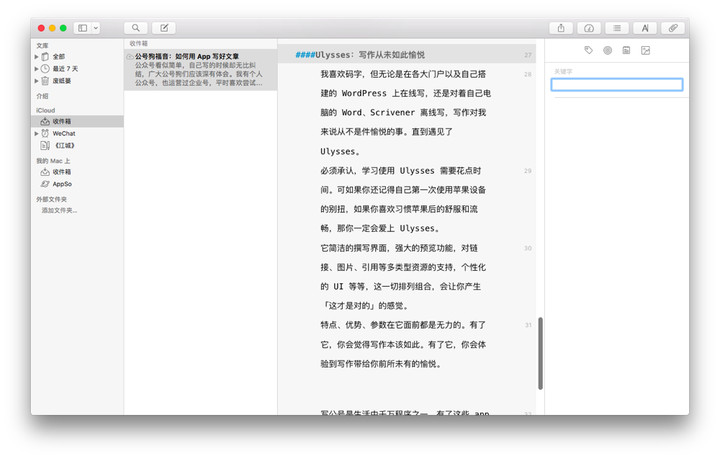Viewport: 720px width, 459px height.
Task: Switch to the keywords tag tab
Action: point(589,50)
